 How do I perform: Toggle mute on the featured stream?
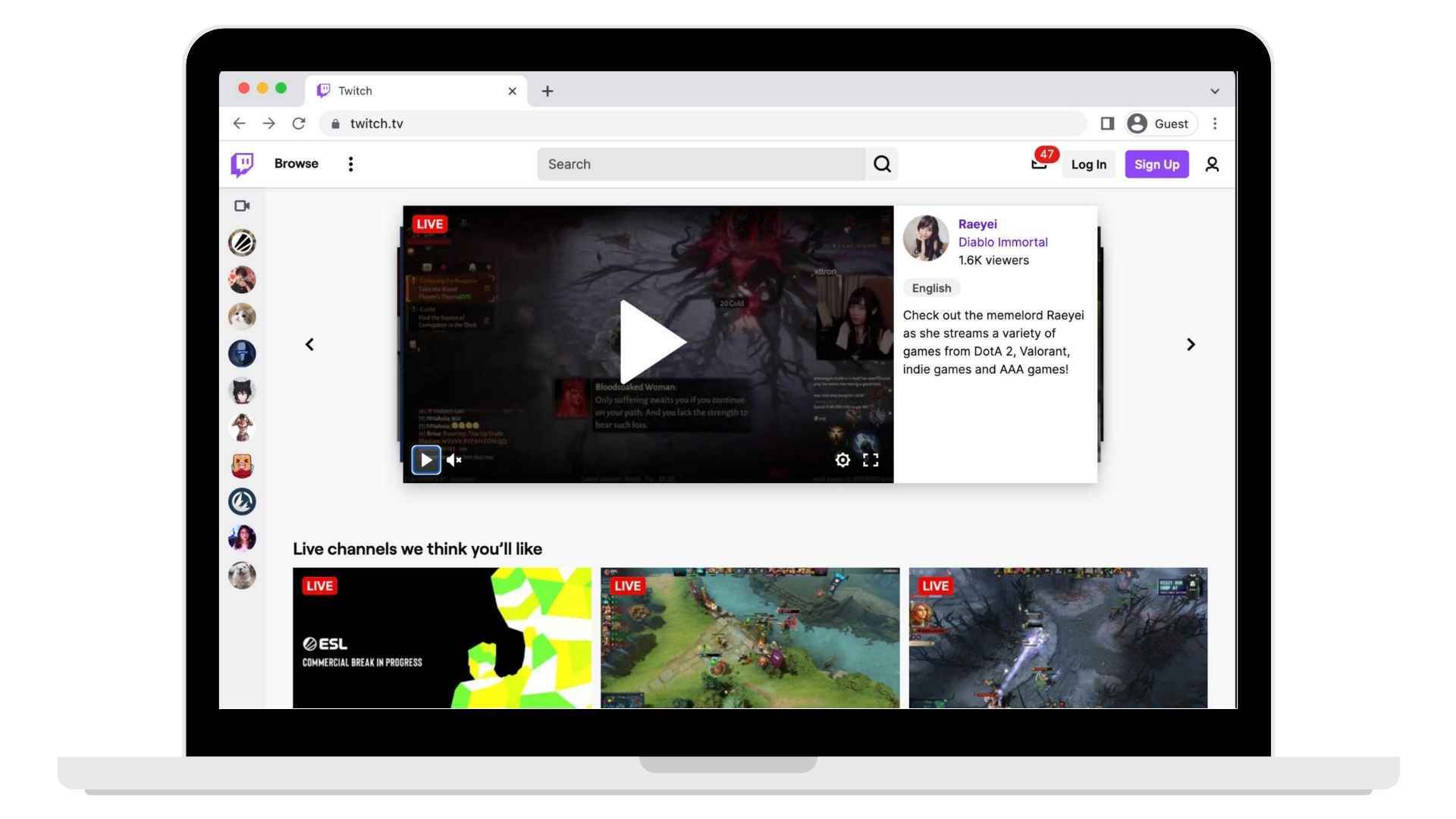454,460
